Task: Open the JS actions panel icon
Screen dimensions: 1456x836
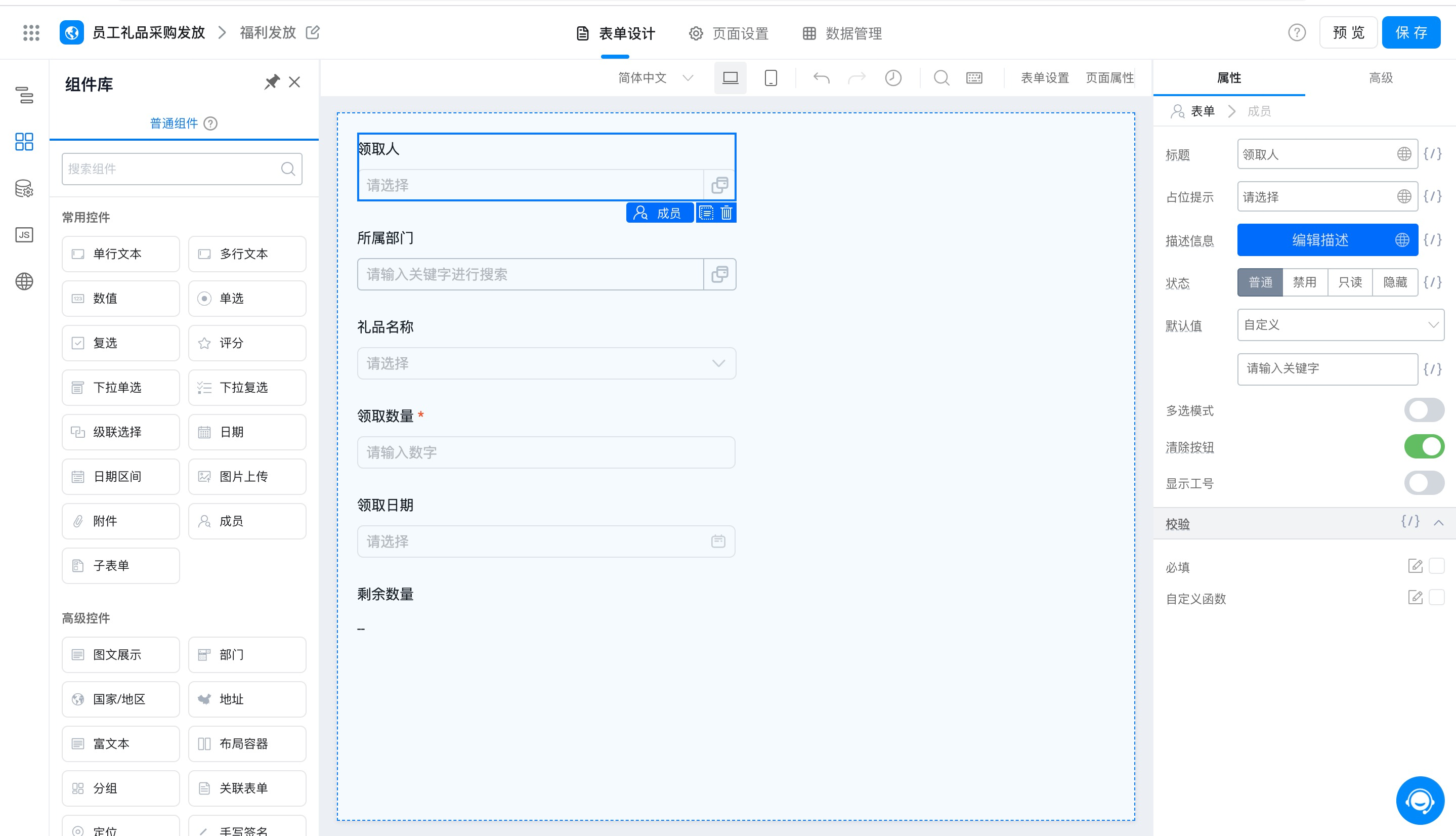Action: point(24,235)
